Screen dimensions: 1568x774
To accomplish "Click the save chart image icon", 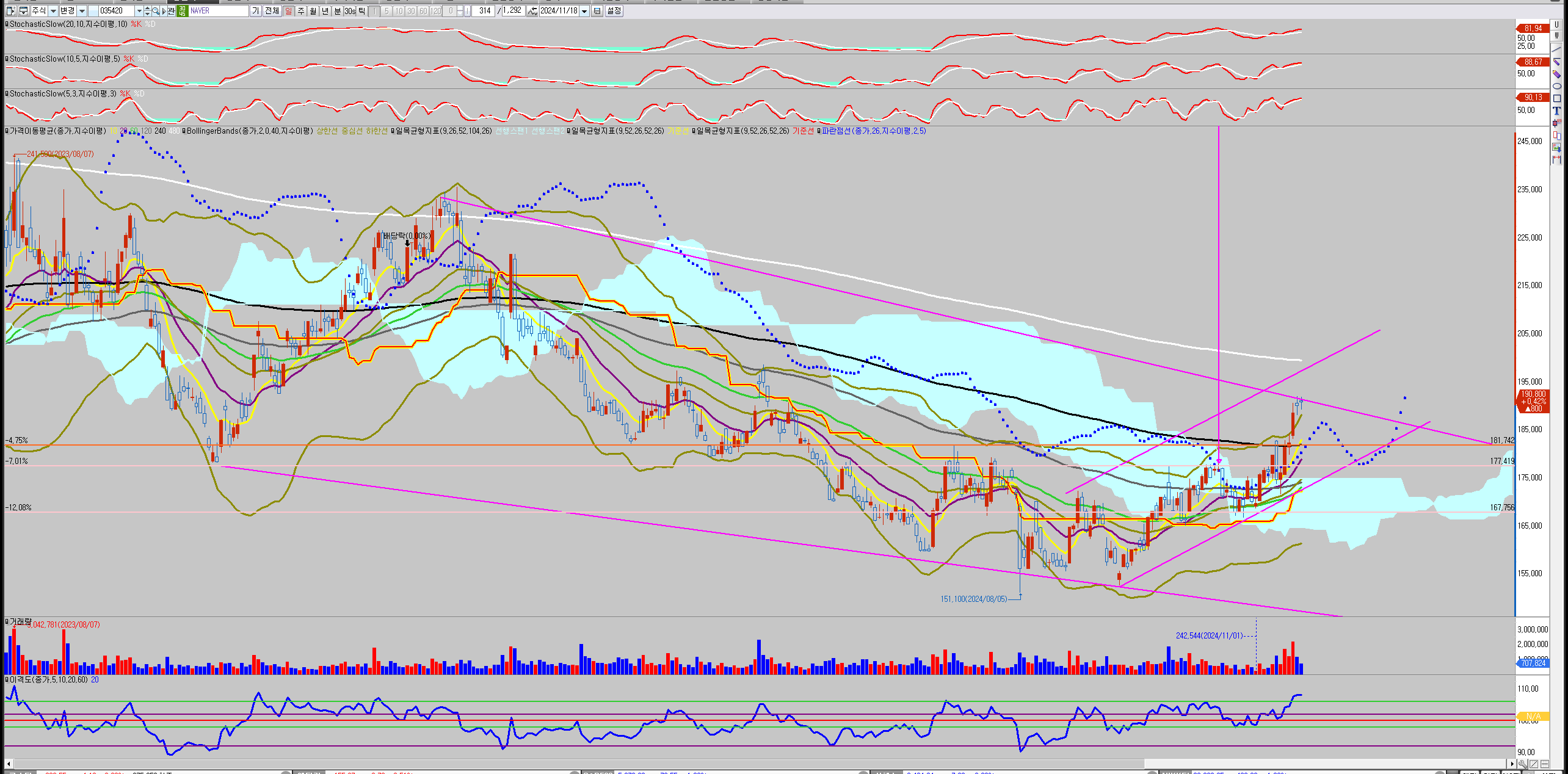I will coord(1557,147).
